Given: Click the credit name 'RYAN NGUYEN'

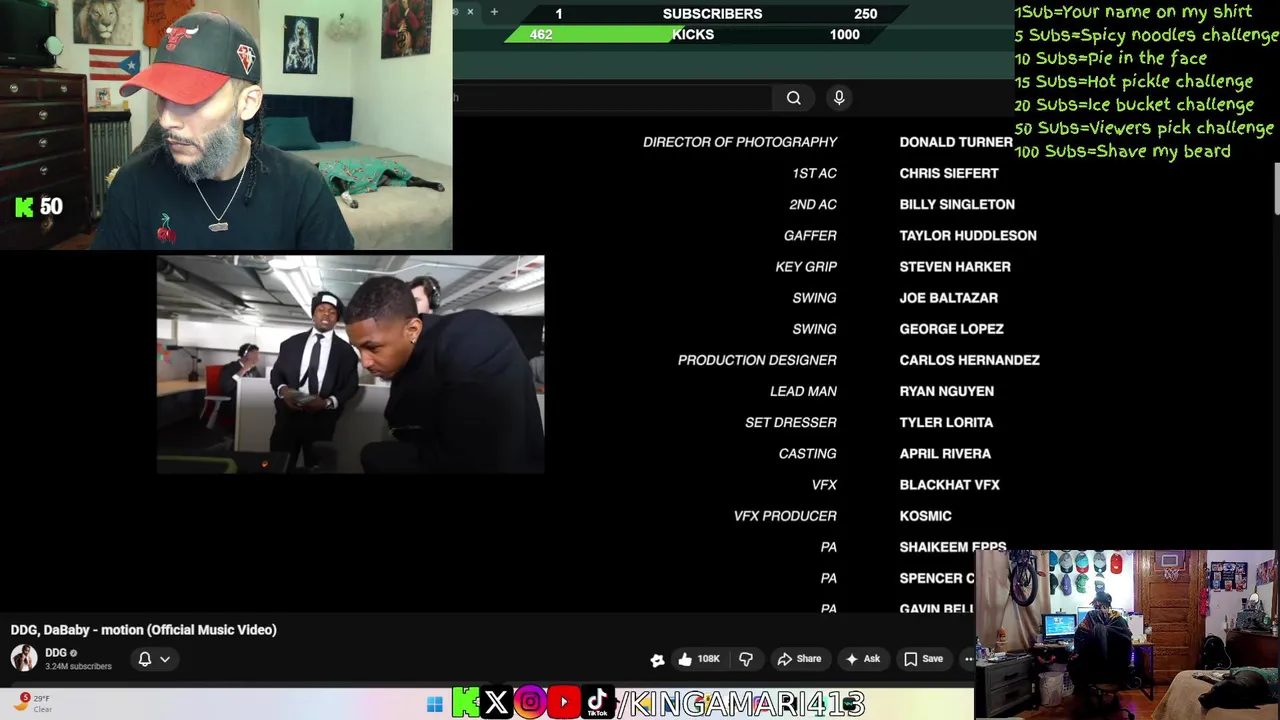Looking at the screenshot, I should (x=946, y=391).
